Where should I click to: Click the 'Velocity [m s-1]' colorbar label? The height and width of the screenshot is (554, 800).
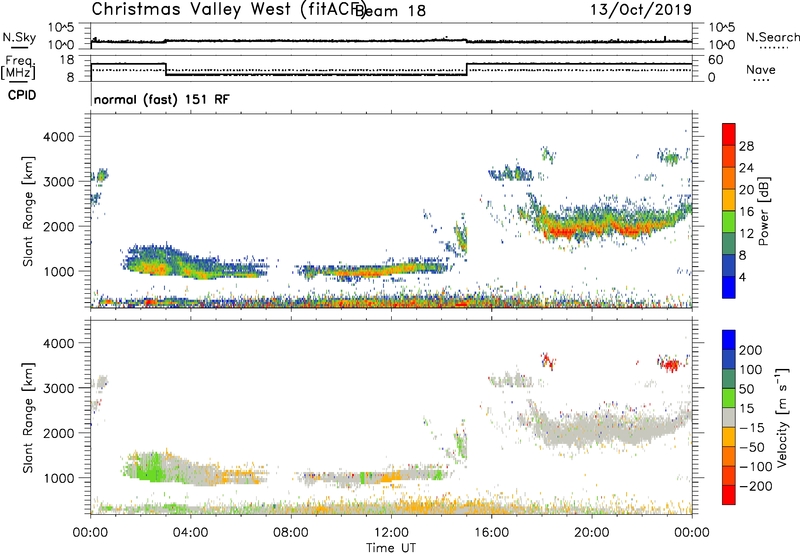[x=782, y=417]
